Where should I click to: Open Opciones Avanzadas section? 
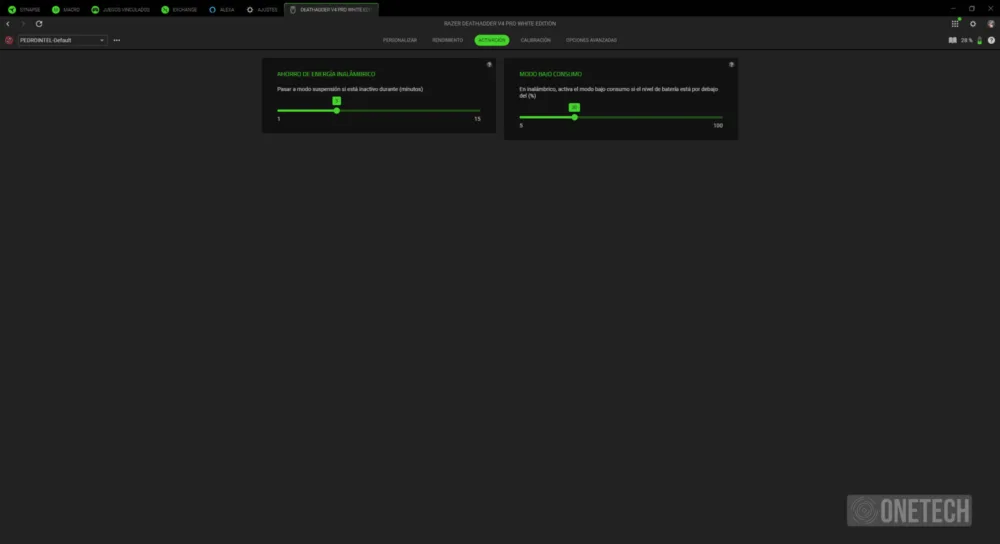pos(591,40)
